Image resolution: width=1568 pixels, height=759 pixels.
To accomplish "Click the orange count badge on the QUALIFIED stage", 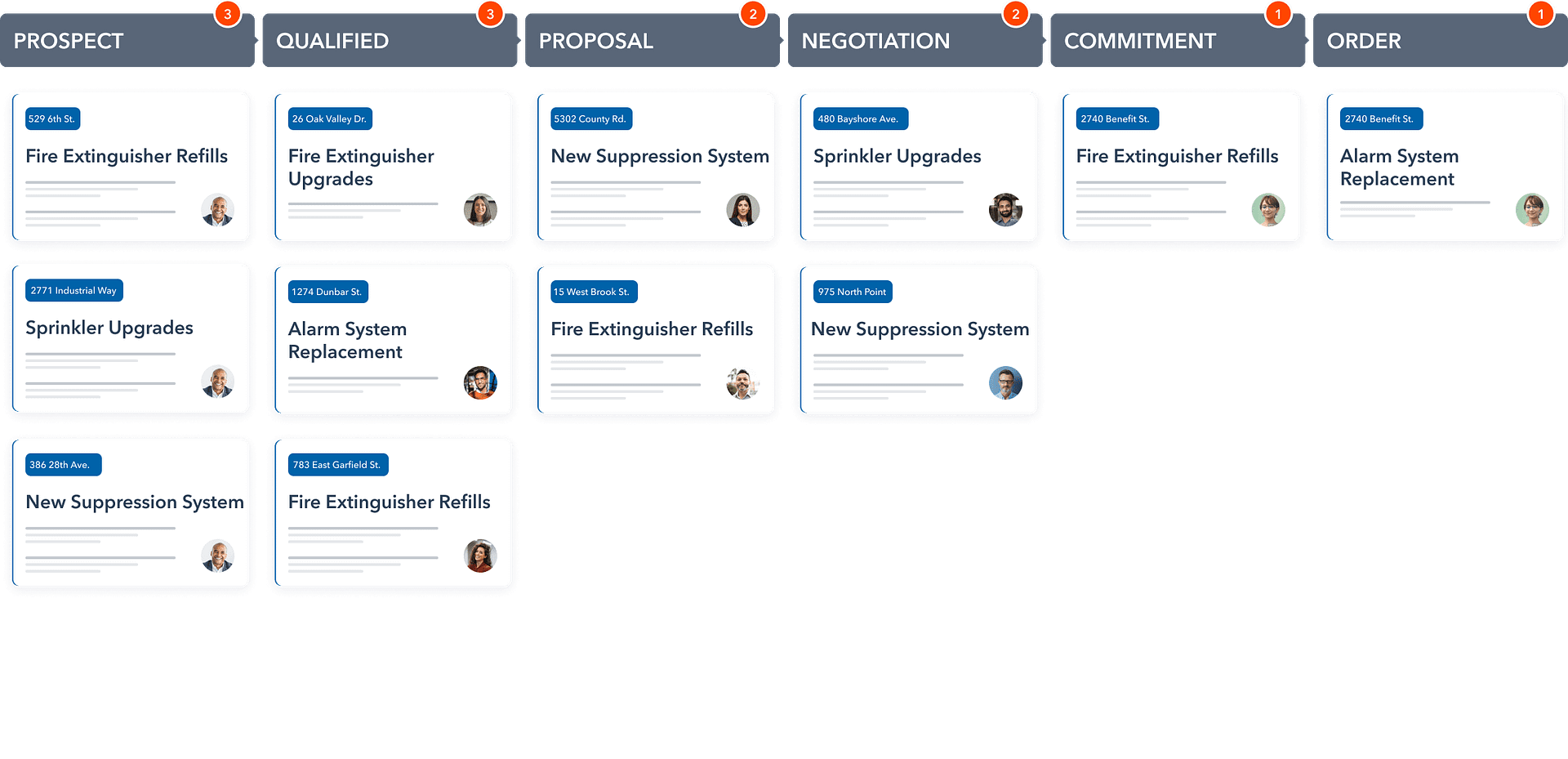I will (x=490, y=14).
